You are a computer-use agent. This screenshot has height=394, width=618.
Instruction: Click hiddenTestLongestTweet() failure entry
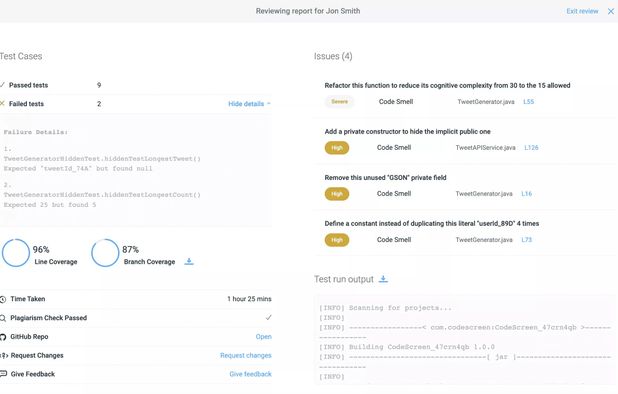(102, 159)
